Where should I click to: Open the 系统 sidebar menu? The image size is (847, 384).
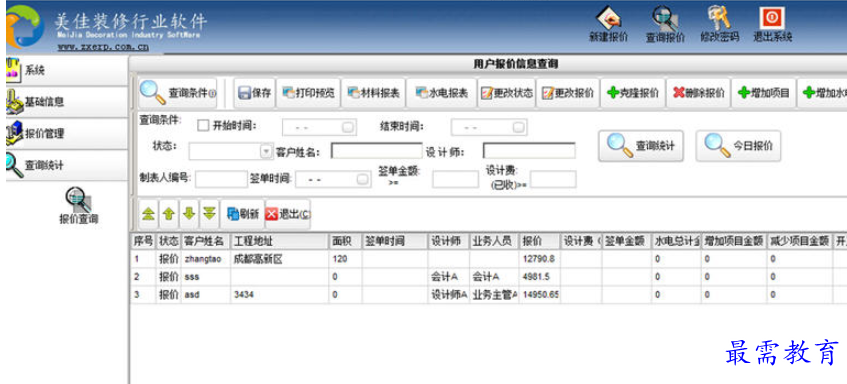tap(67, 70)
